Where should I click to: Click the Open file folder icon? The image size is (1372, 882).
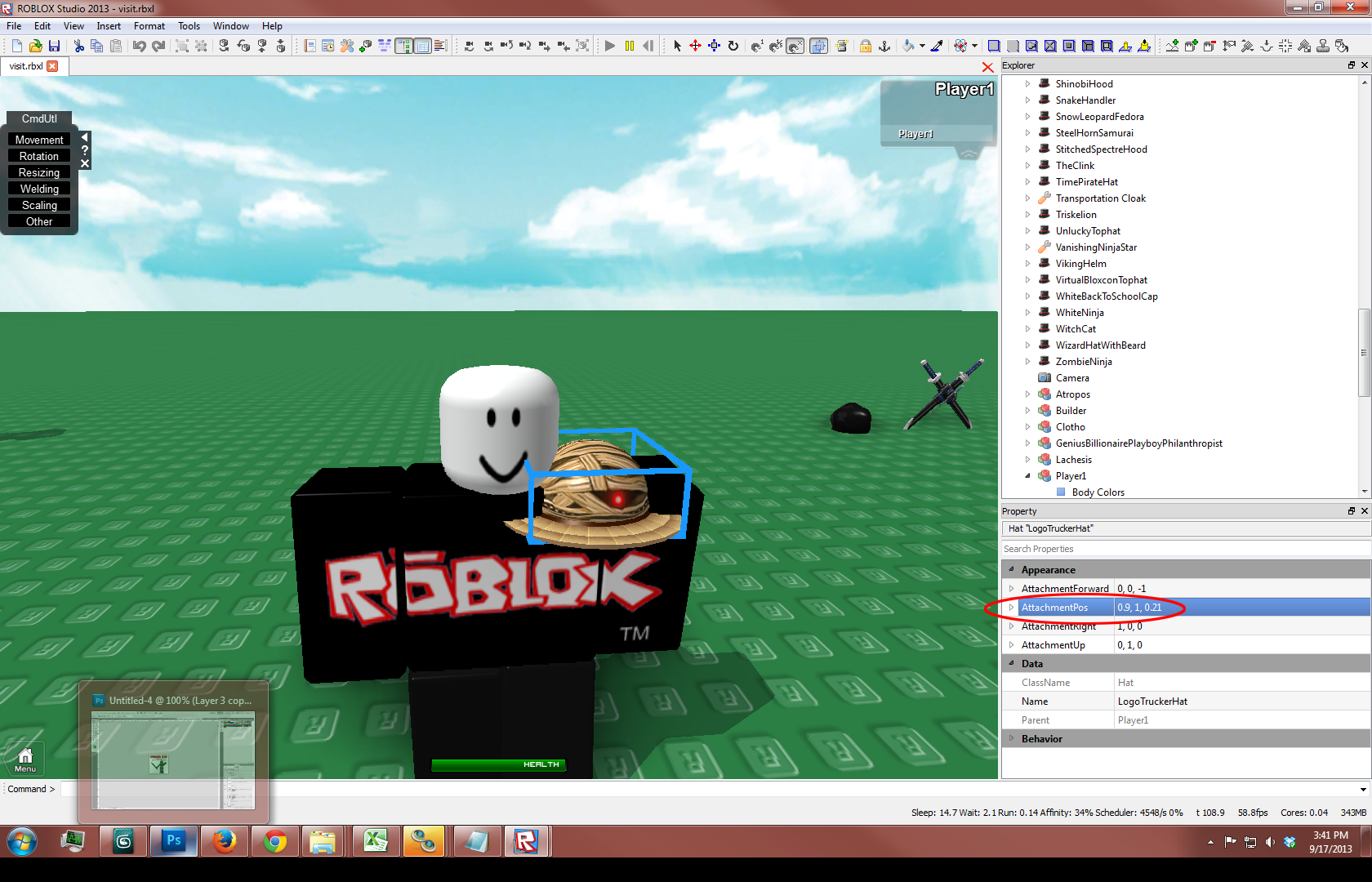point(35,46)
